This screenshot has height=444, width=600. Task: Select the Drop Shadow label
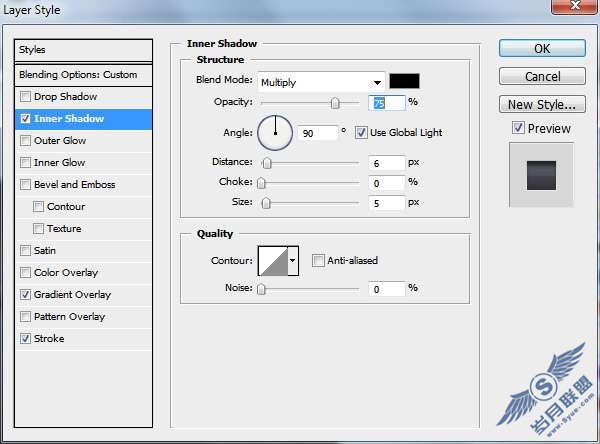[x=65, y=96]
